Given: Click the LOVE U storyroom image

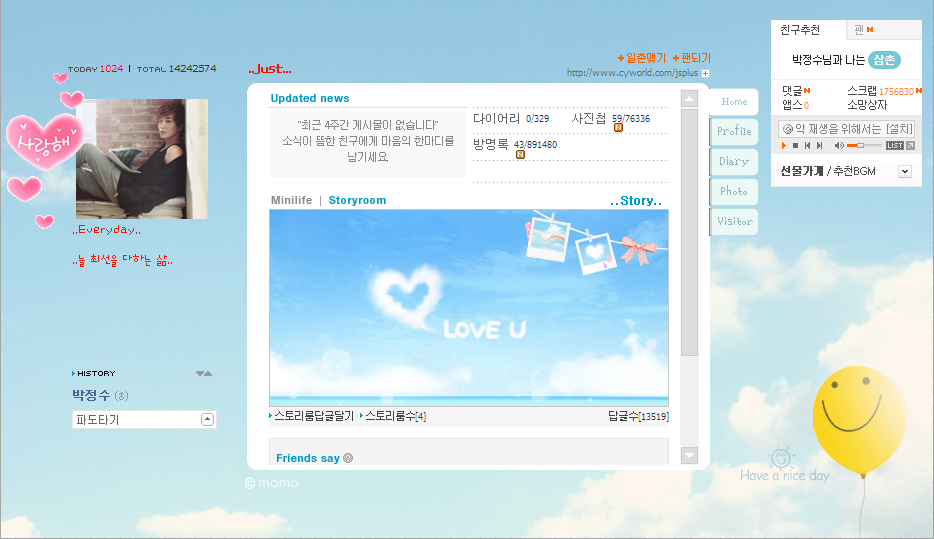Looking at the screenshot, I should (x=469, y=308).
